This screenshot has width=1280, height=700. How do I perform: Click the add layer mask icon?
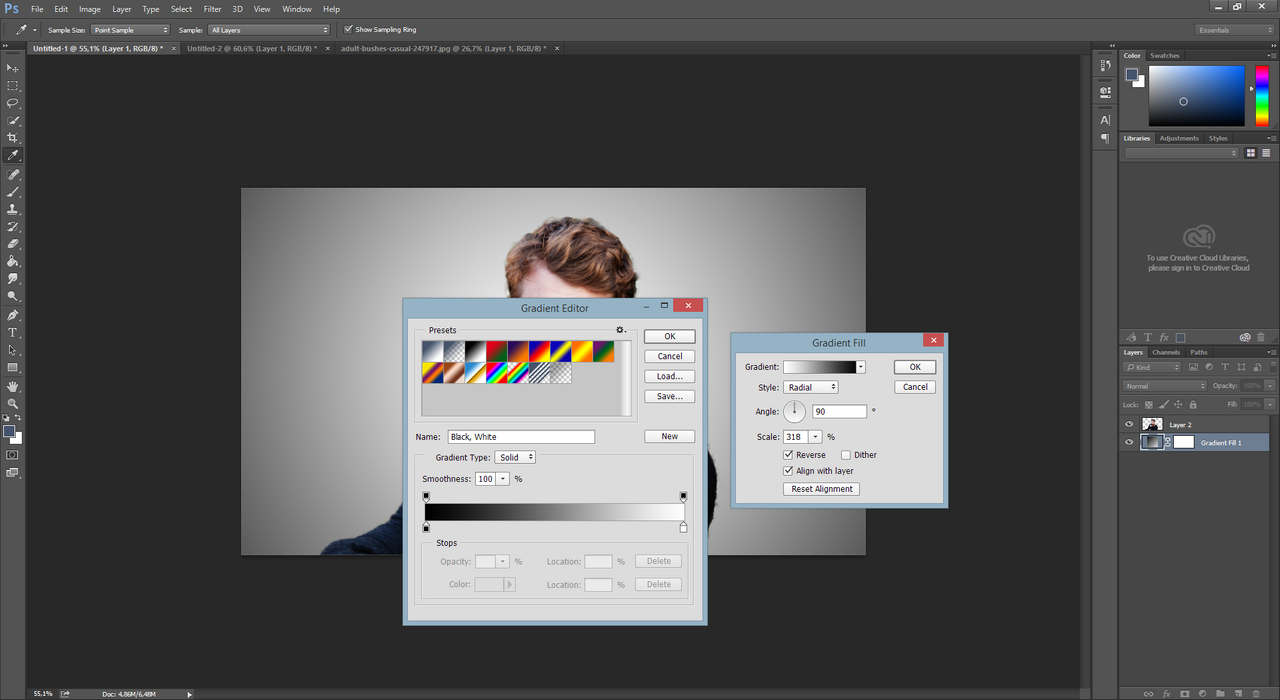(1184, 693)
